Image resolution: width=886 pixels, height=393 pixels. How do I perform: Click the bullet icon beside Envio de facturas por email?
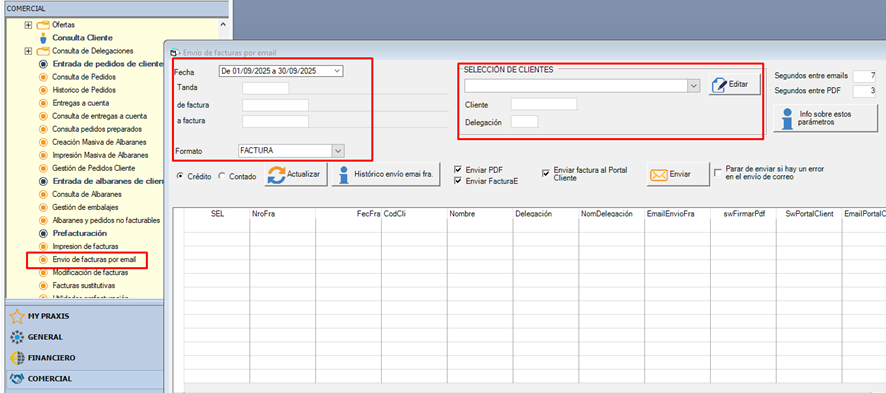(43, 260)
